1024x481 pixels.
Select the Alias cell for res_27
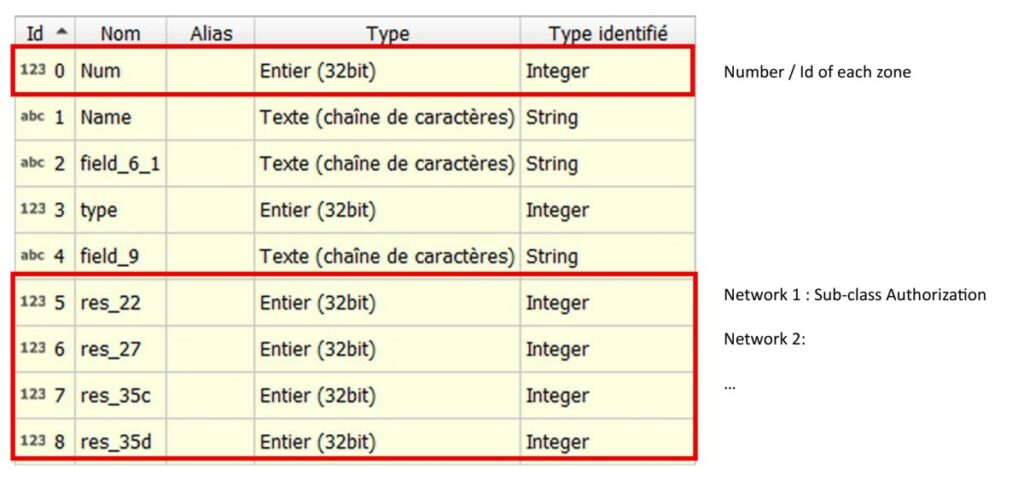[210, 349]
